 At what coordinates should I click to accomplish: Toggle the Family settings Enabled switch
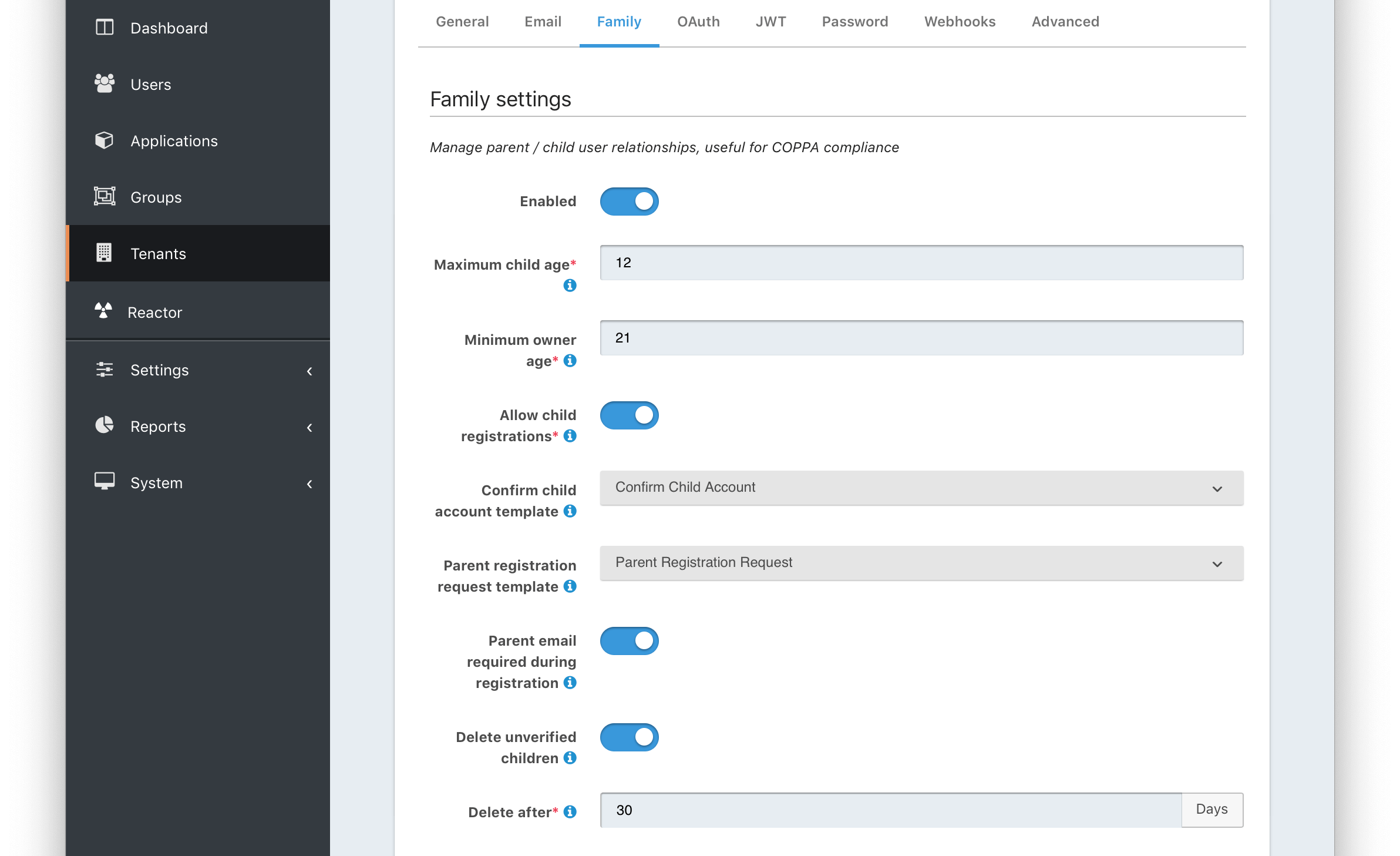pos(629,201)
